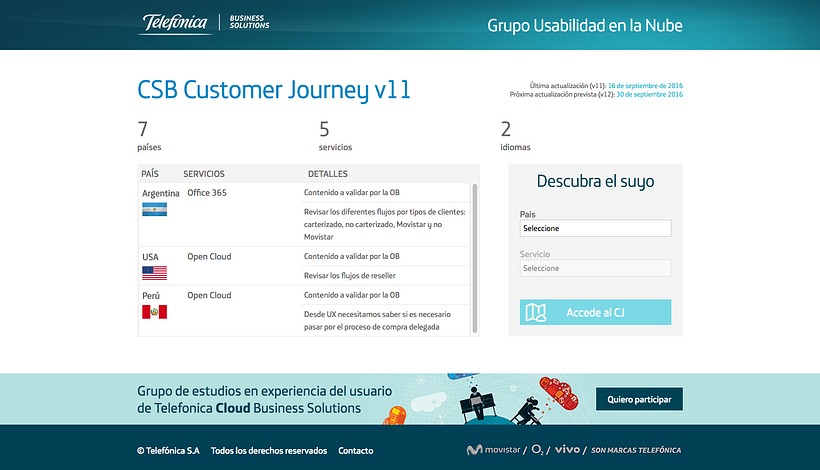Click the DETALLES column header

(327, 174)
